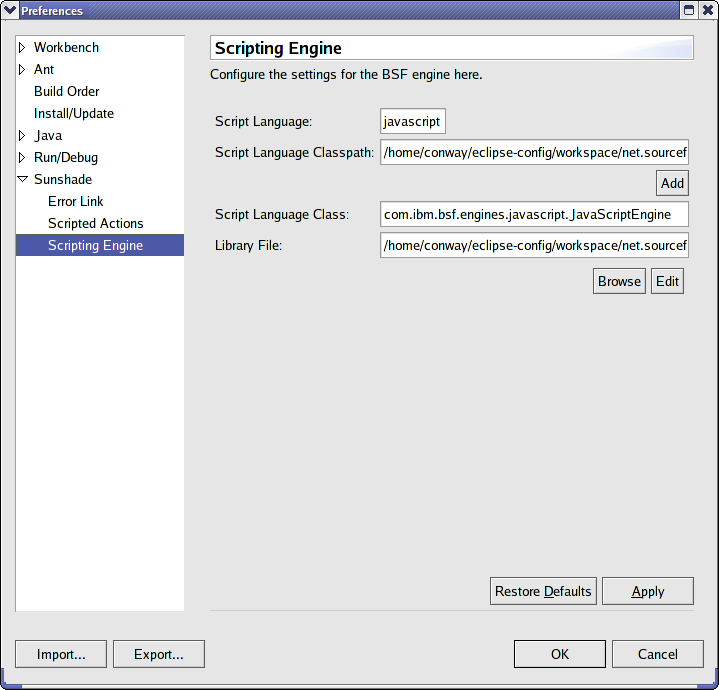
Task: Apply the scripting engine settings
Action: click(x=647, y=592)
